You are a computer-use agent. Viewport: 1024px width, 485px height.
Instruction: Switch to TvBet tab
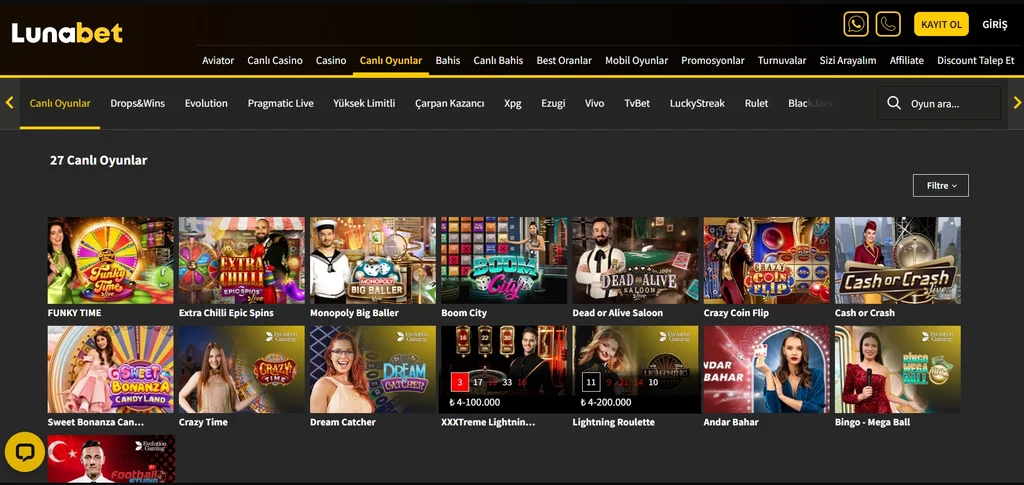[637, 103]
